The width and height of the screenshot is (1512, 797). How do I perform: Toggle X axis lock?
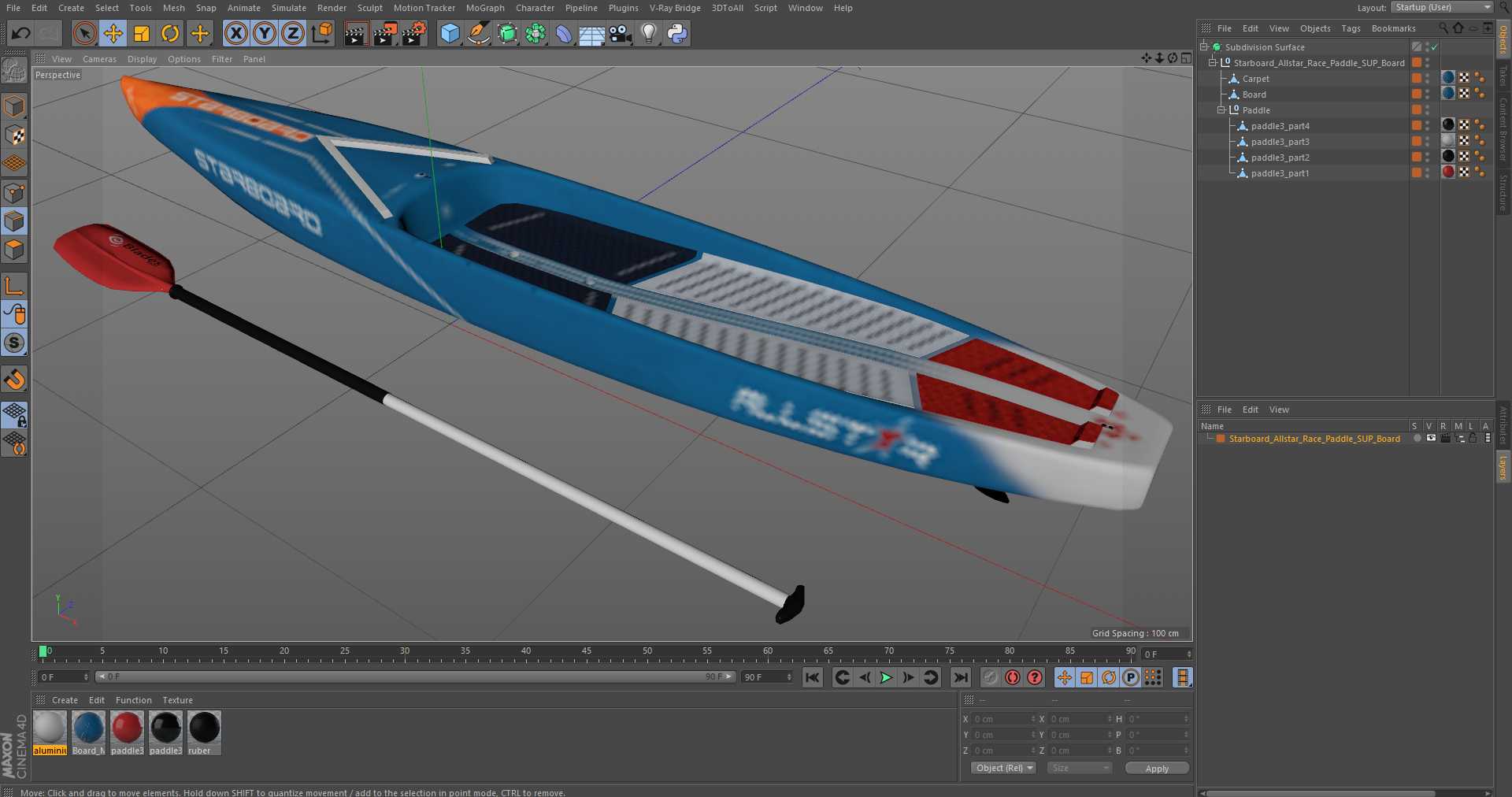point(235,33)
